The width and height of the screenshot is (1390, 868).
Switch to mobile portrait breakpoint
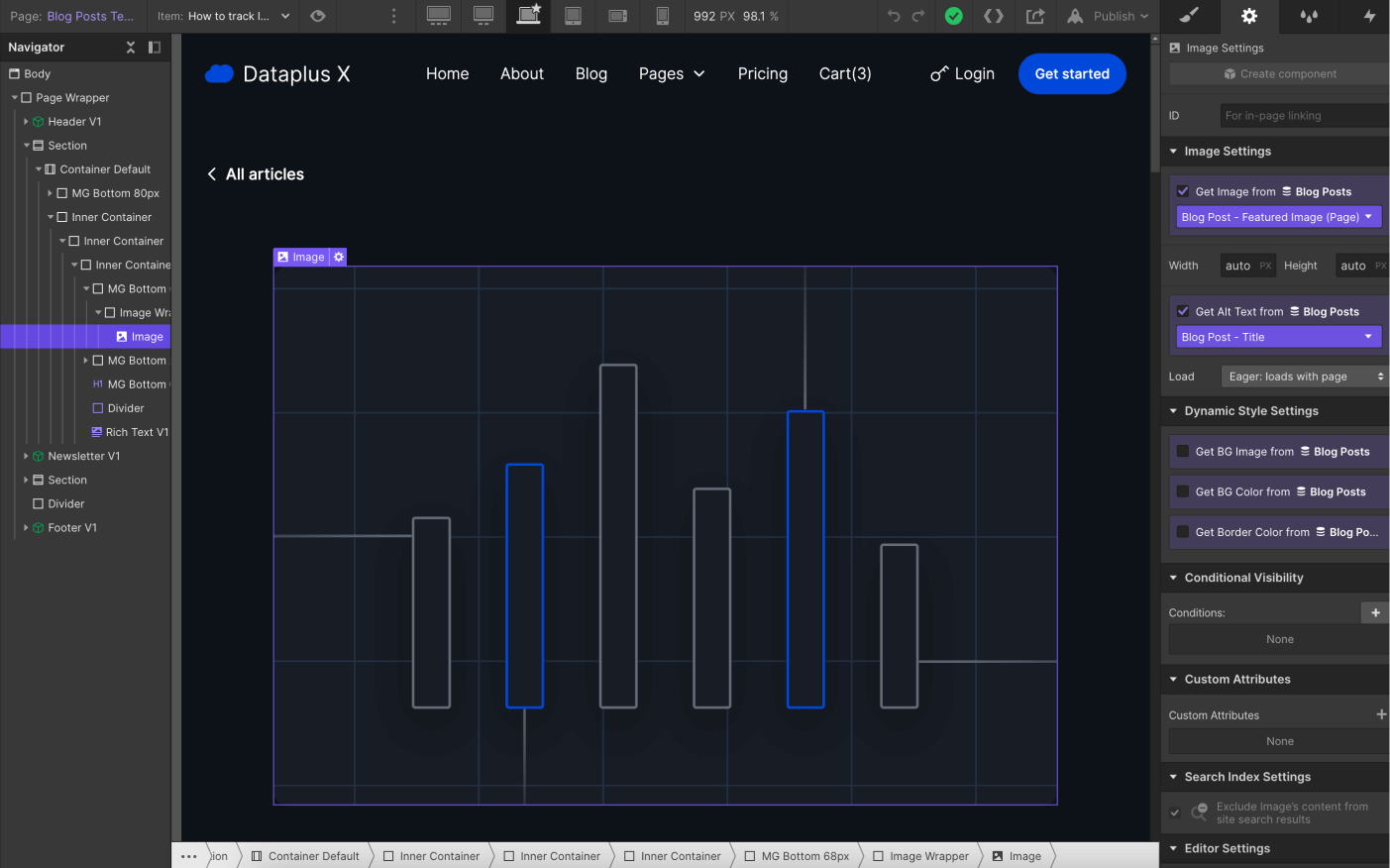click(662, 16)
